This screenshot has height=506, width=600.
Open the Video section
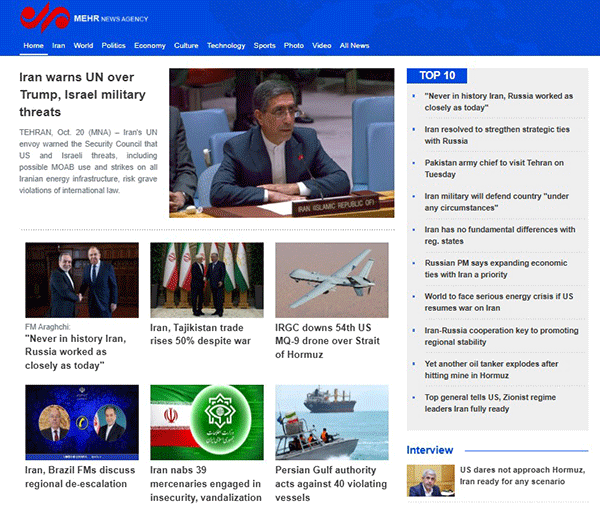click(x=321, y=46)
